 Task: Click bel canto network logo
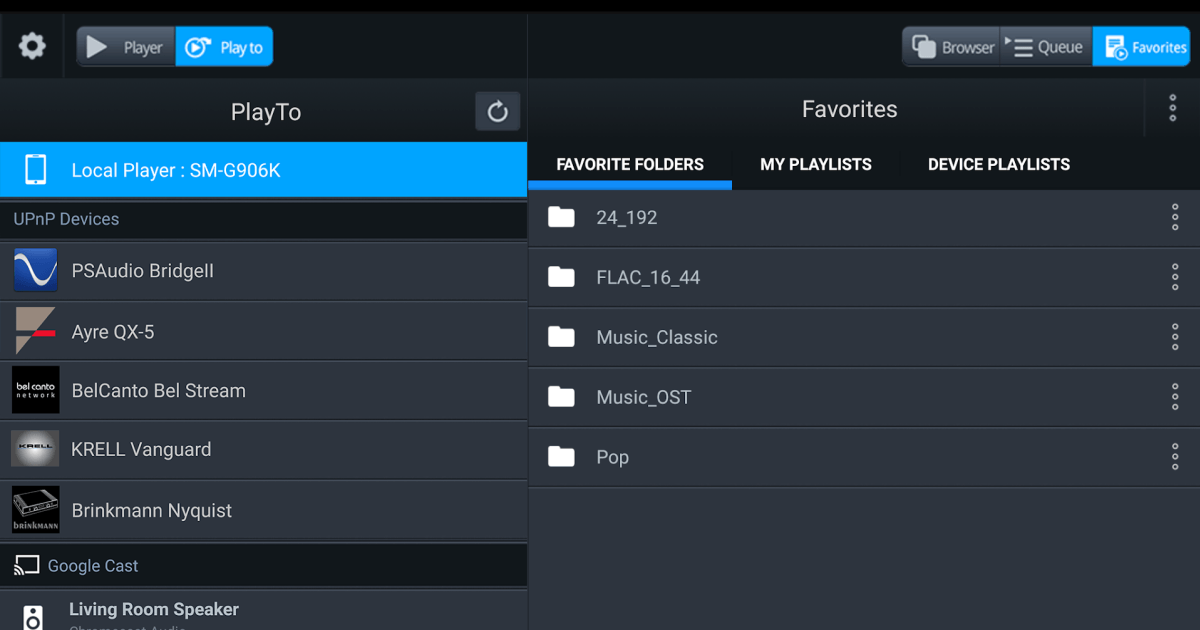[x=36, y=390]
